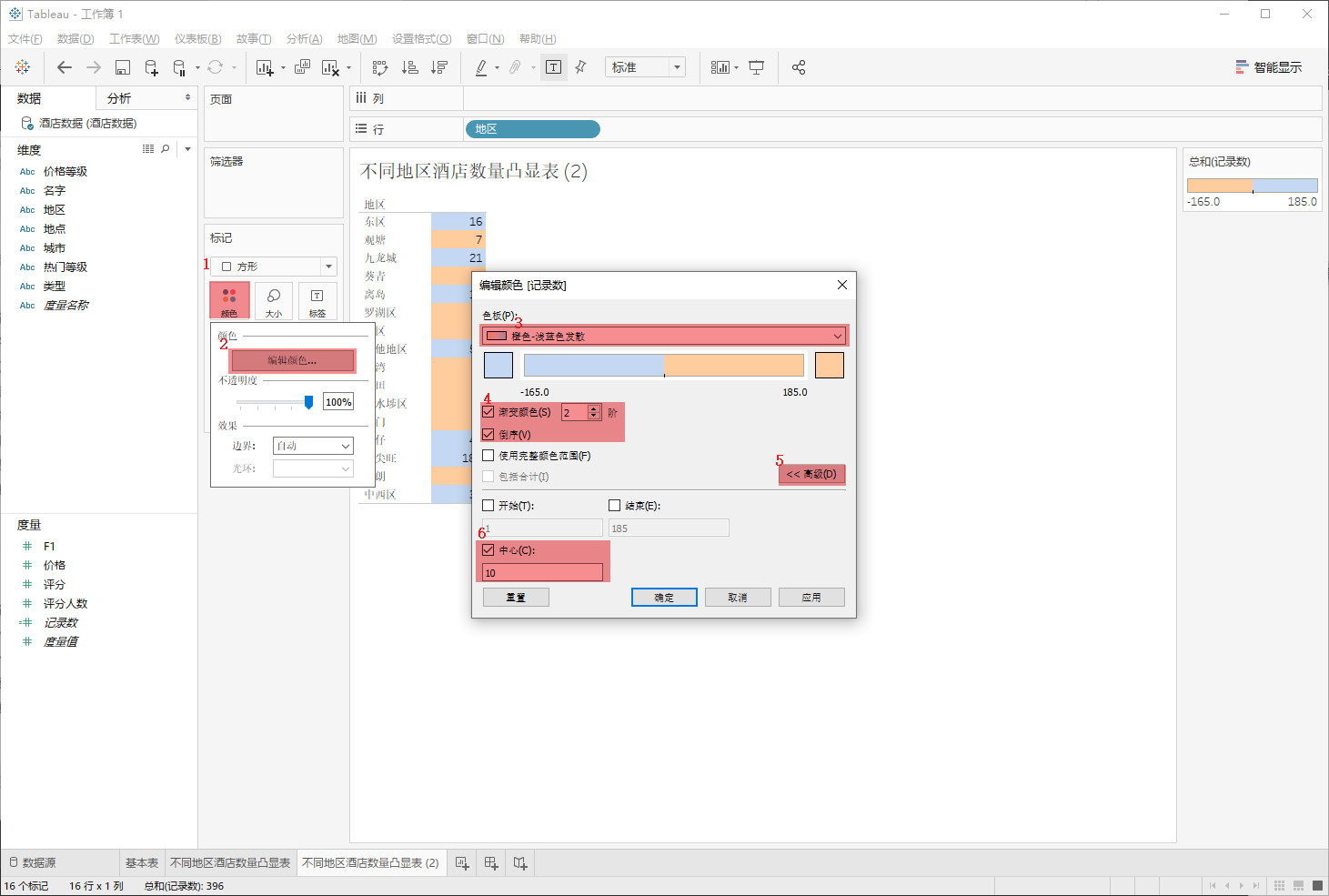Screen dimensions: 1329x896
Task: Click the 取消 cancel button
Action: (x=738, y=598)
